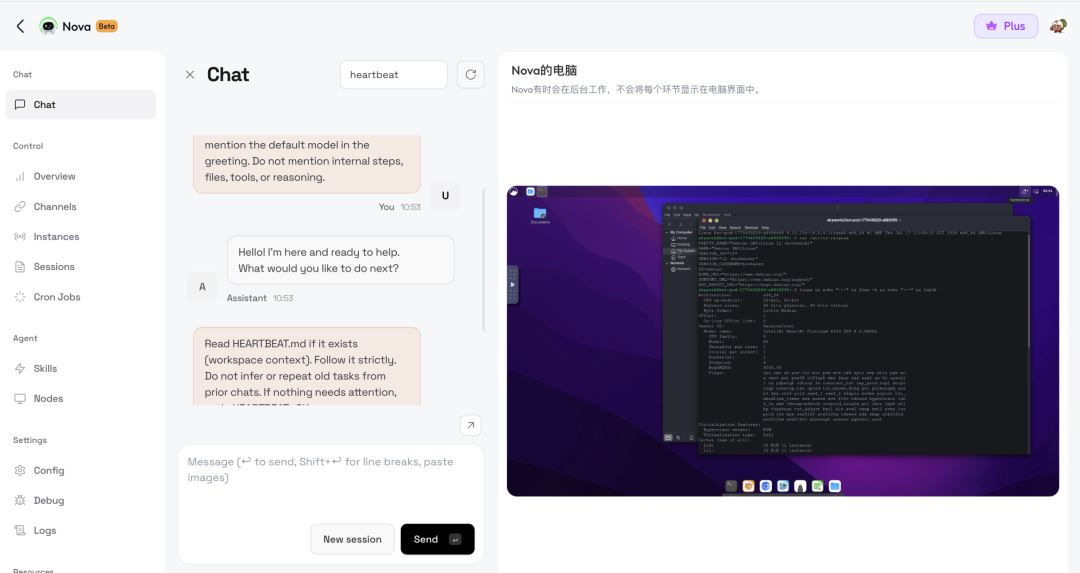This screenshot has width=1080, height=573.
Task: Click inside the remote terminal window output
Action: [x=861, y=344]
